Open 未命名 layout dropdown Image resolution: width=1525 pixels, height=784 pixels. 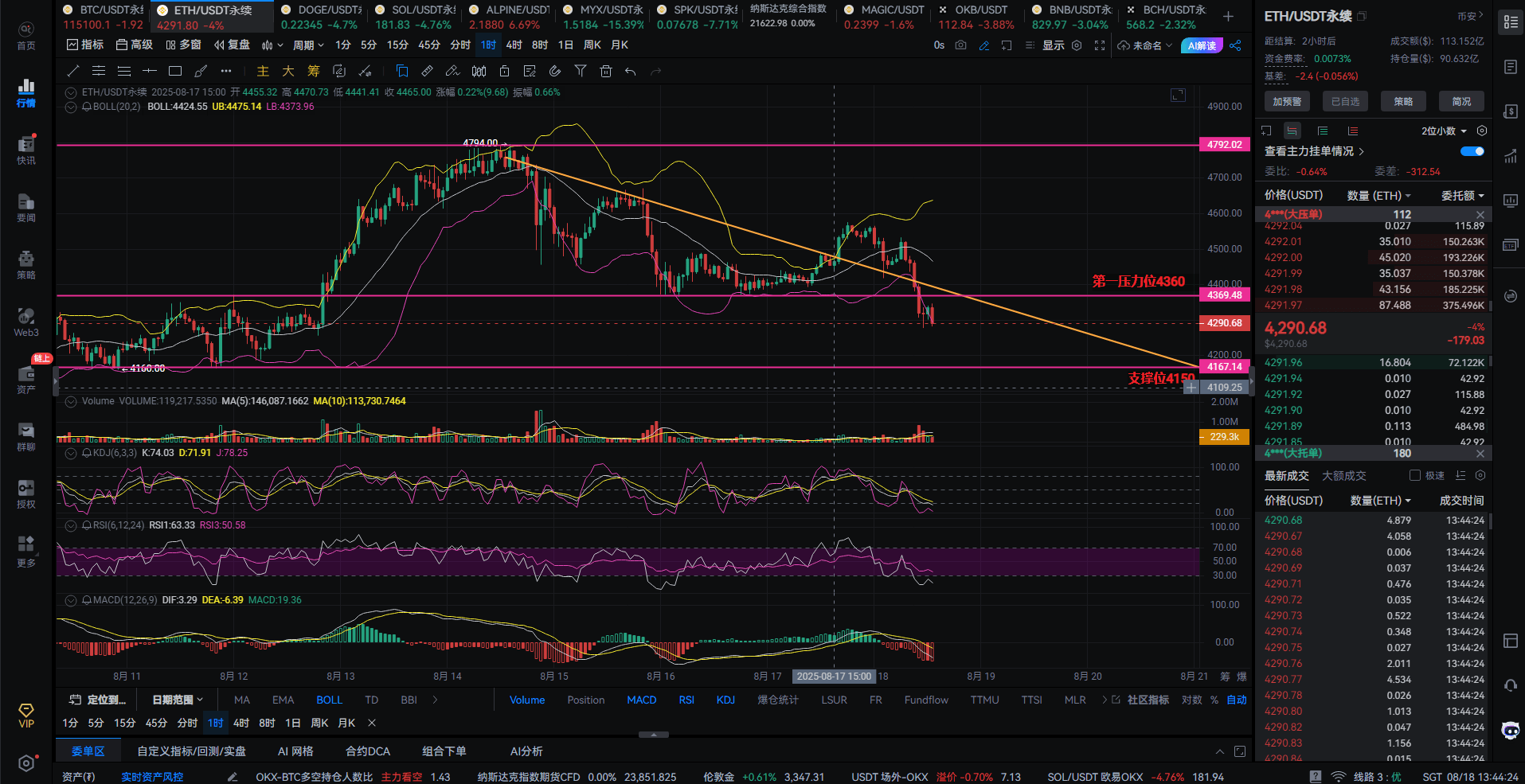(x=1145, y=45)
